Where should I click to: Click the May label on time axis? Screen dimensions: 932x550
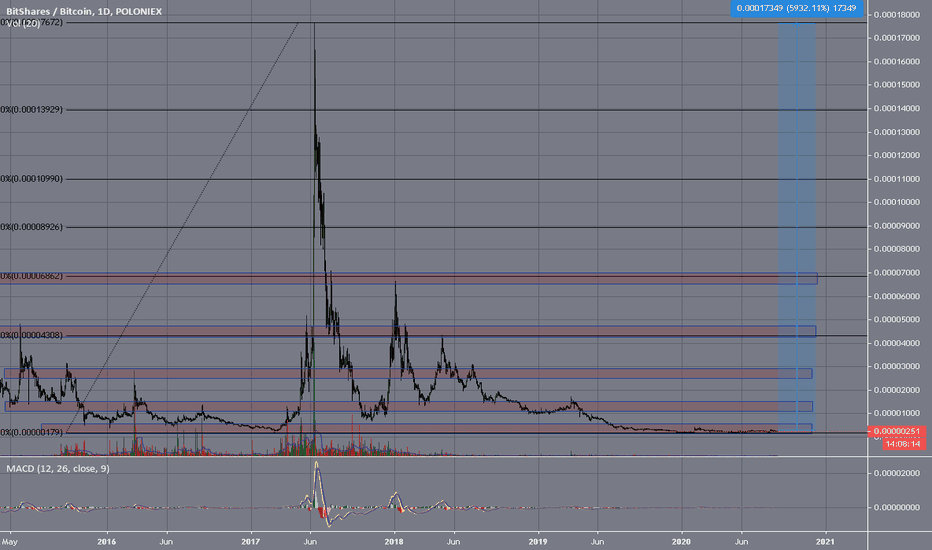coord(10,542)
